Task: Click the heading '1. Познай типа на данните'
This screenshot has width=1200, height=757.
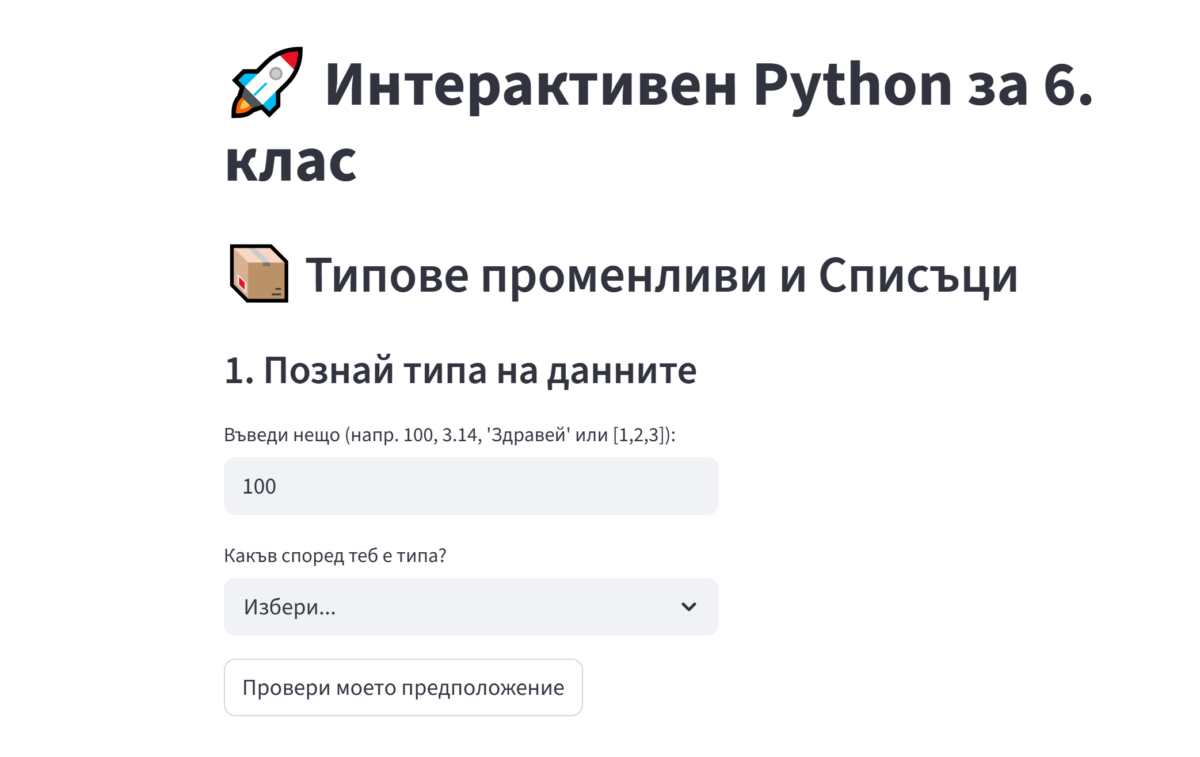Action: click(460, 371)
